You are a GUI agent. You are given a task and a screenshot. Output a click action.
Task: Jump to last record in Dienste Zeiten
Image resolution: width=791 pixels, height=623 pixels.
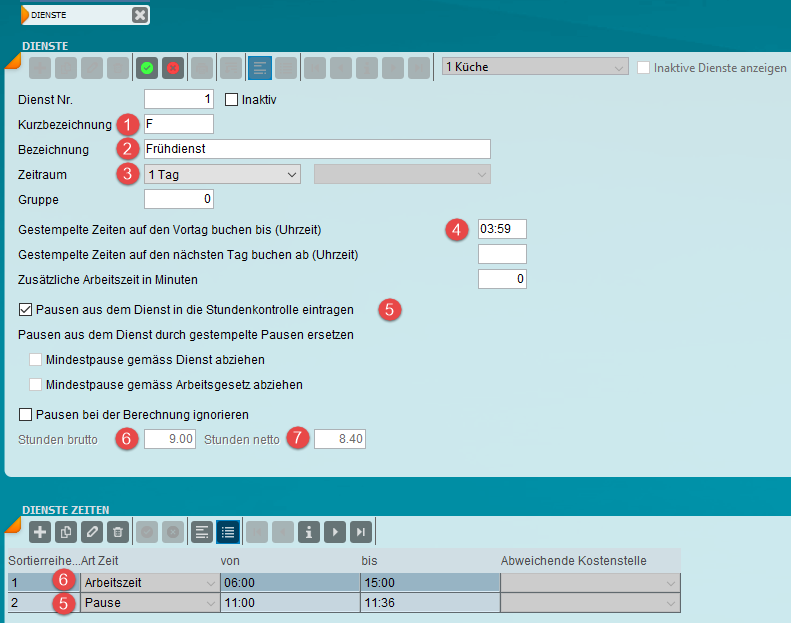pyautogui.click(x=362, y=532)
